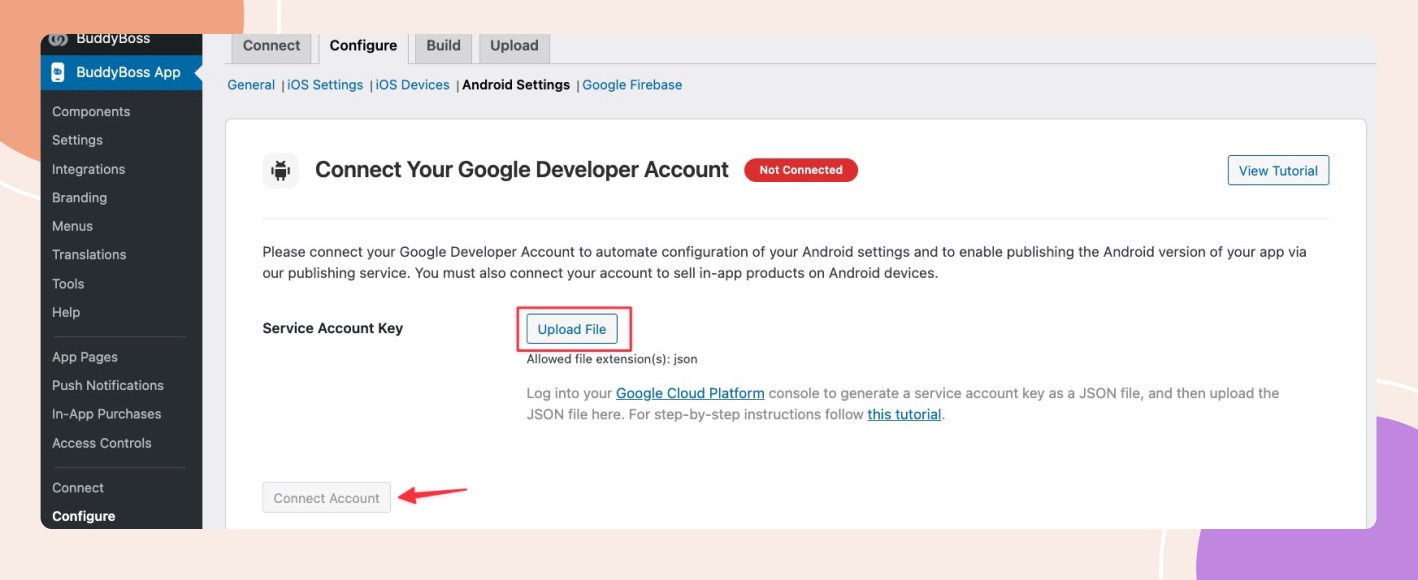Open the Google Firebase sub-tab
This screenshot has width=1418, height=580.
(632, 85)
